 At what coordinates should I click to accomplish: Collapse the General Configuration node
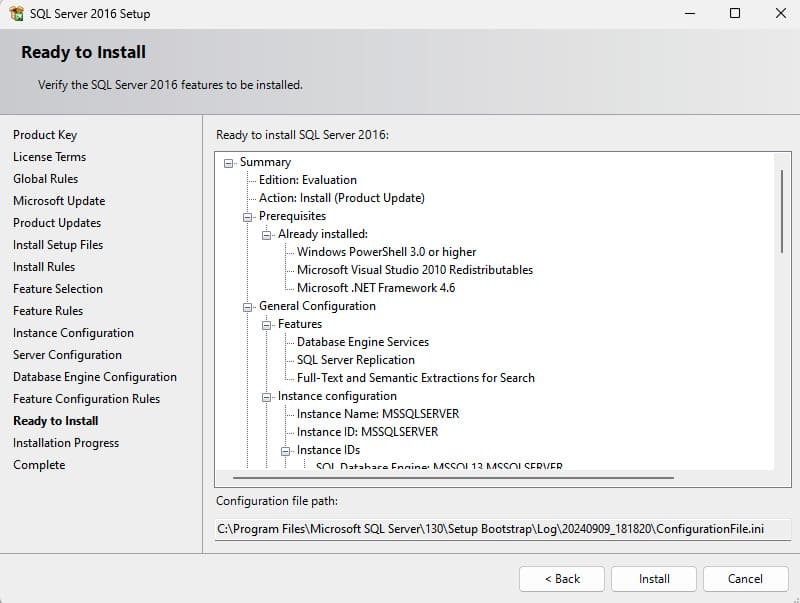pos(248,306)
